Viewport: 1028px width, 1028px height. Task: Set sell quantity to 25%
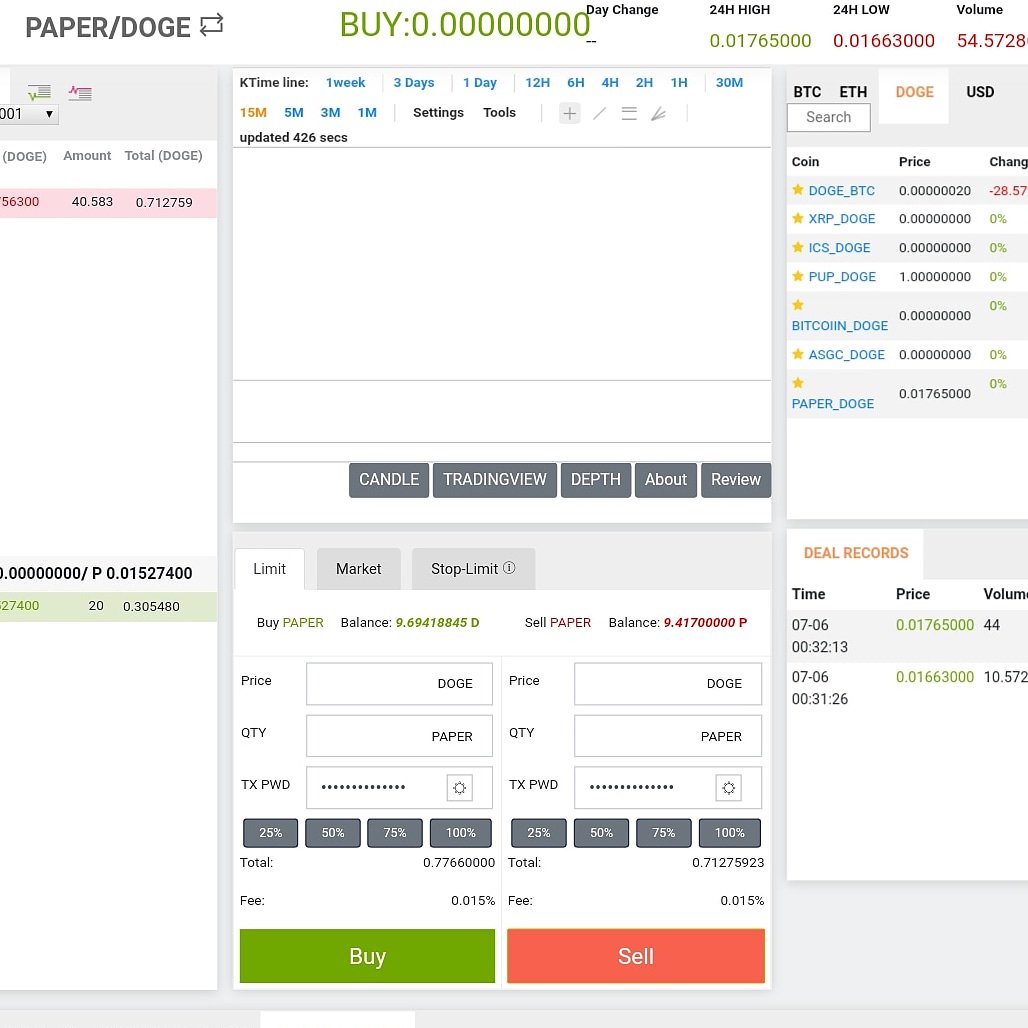point(538,833)
